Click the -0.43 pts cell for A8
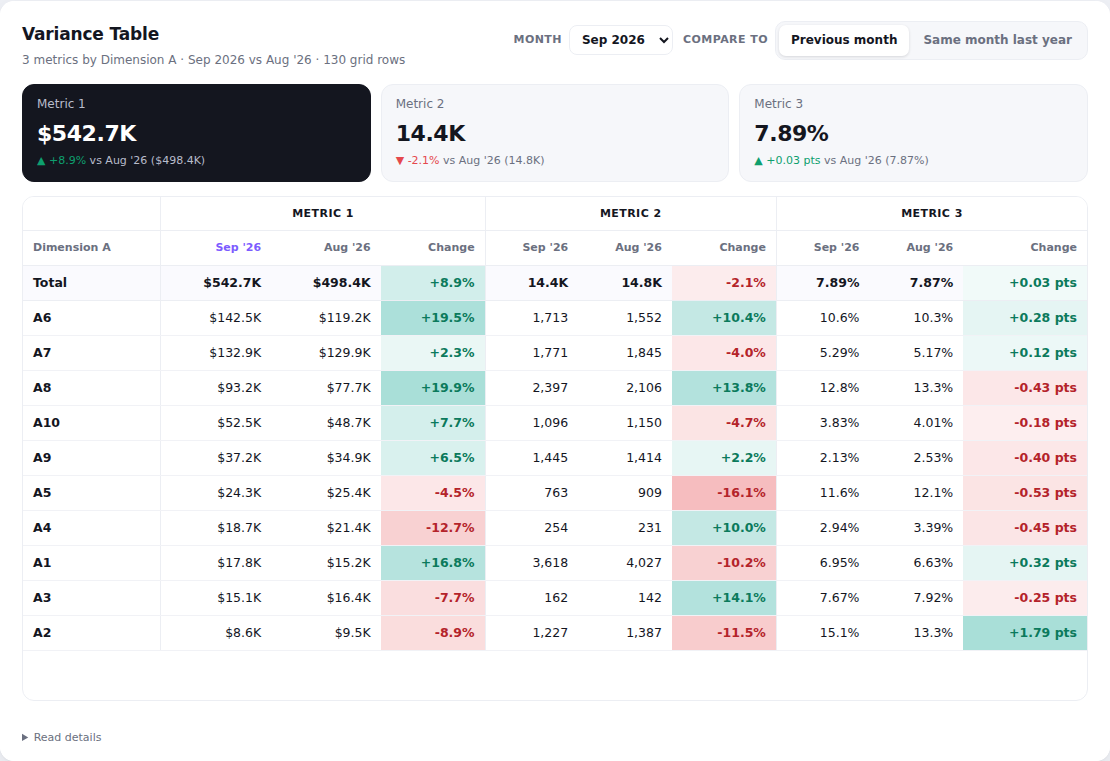The image size is (1110, 761). click(x=1025, y=388)
